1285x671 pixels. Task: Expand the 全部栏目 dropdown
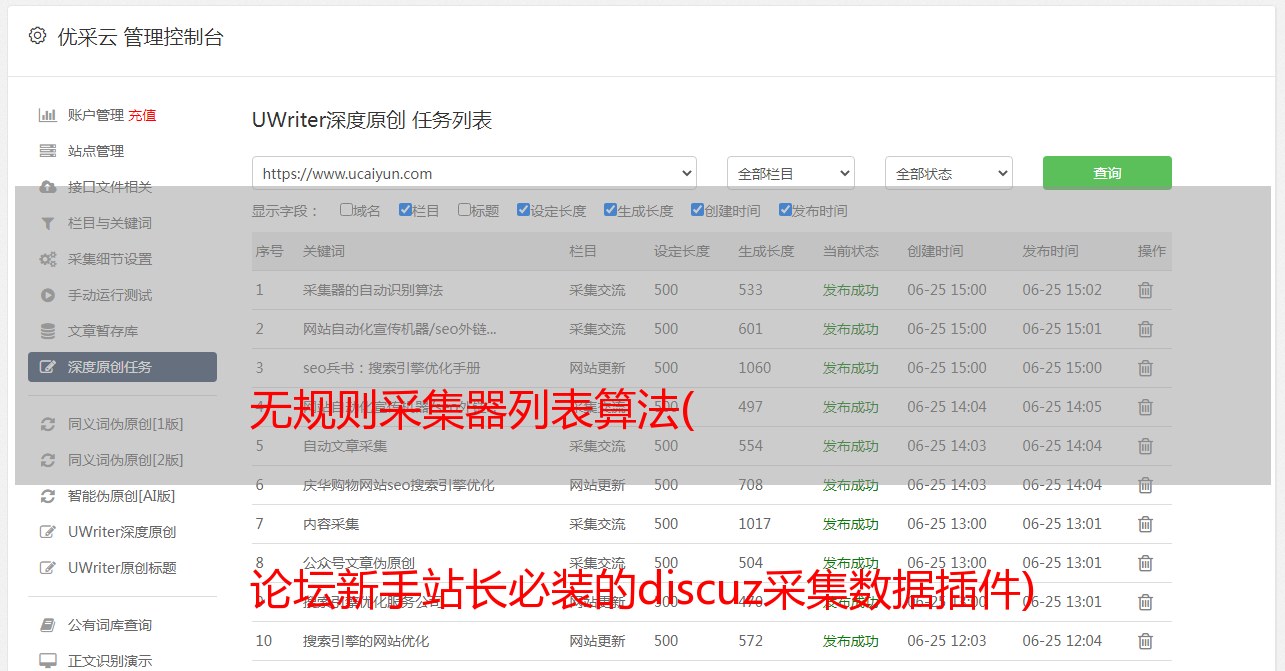(790, 173)
